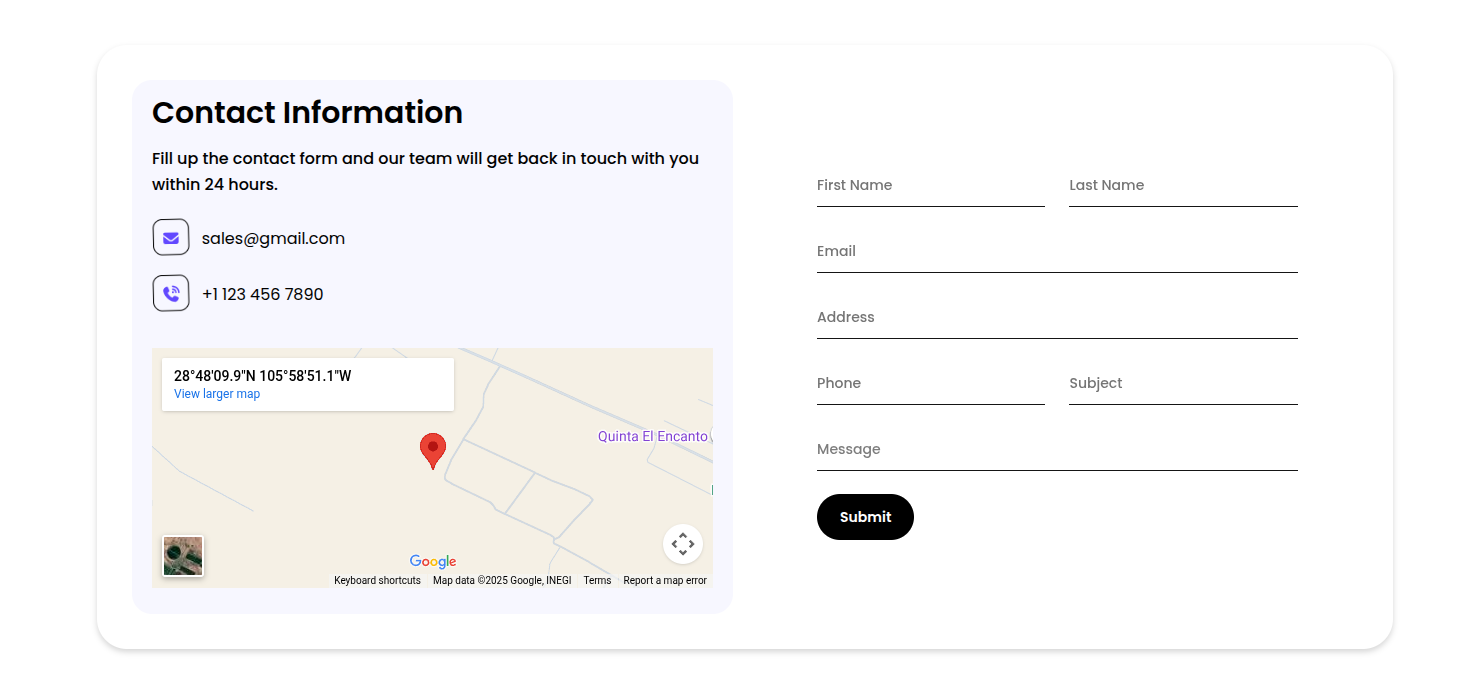Click the +1 123 456 7890 phone number

click(262, 294)
